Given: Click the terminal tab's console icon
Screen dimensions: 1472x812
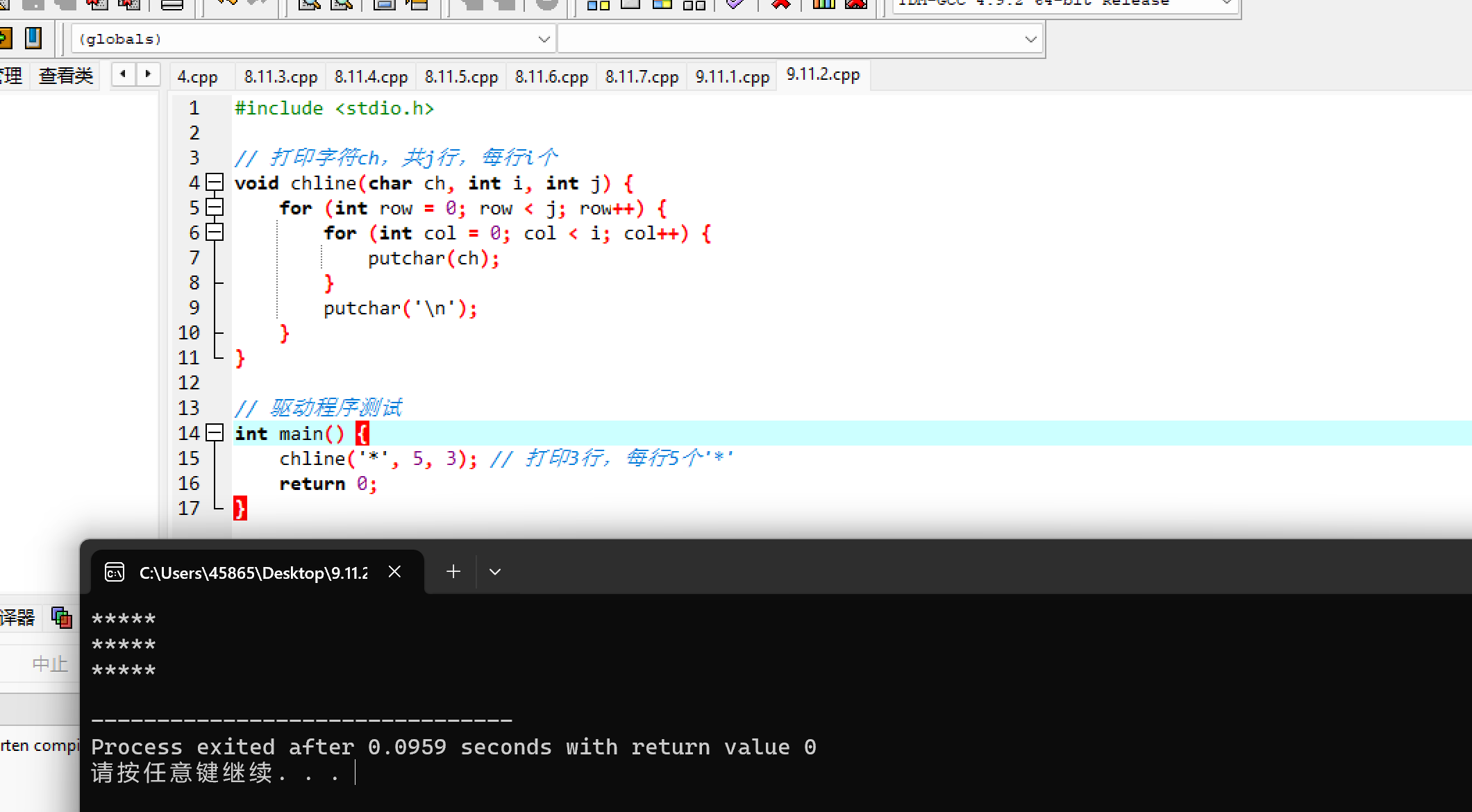Looking at the screenshot, I should click(x=115, y=573).
